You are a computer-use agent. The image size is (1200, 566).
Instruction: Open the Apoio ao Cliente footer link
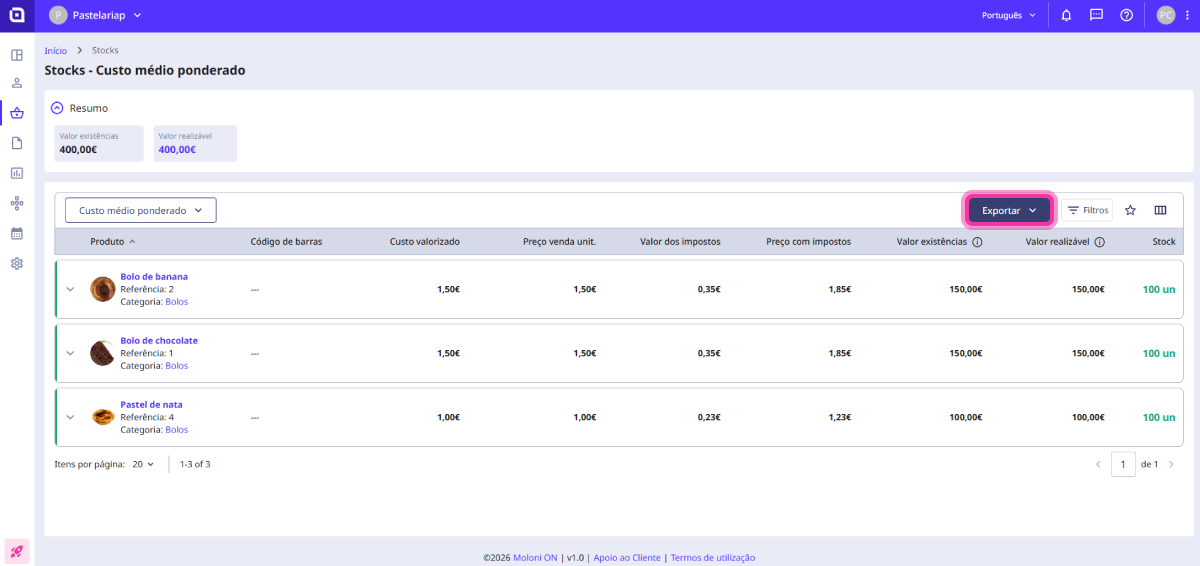tap(627, 558)
